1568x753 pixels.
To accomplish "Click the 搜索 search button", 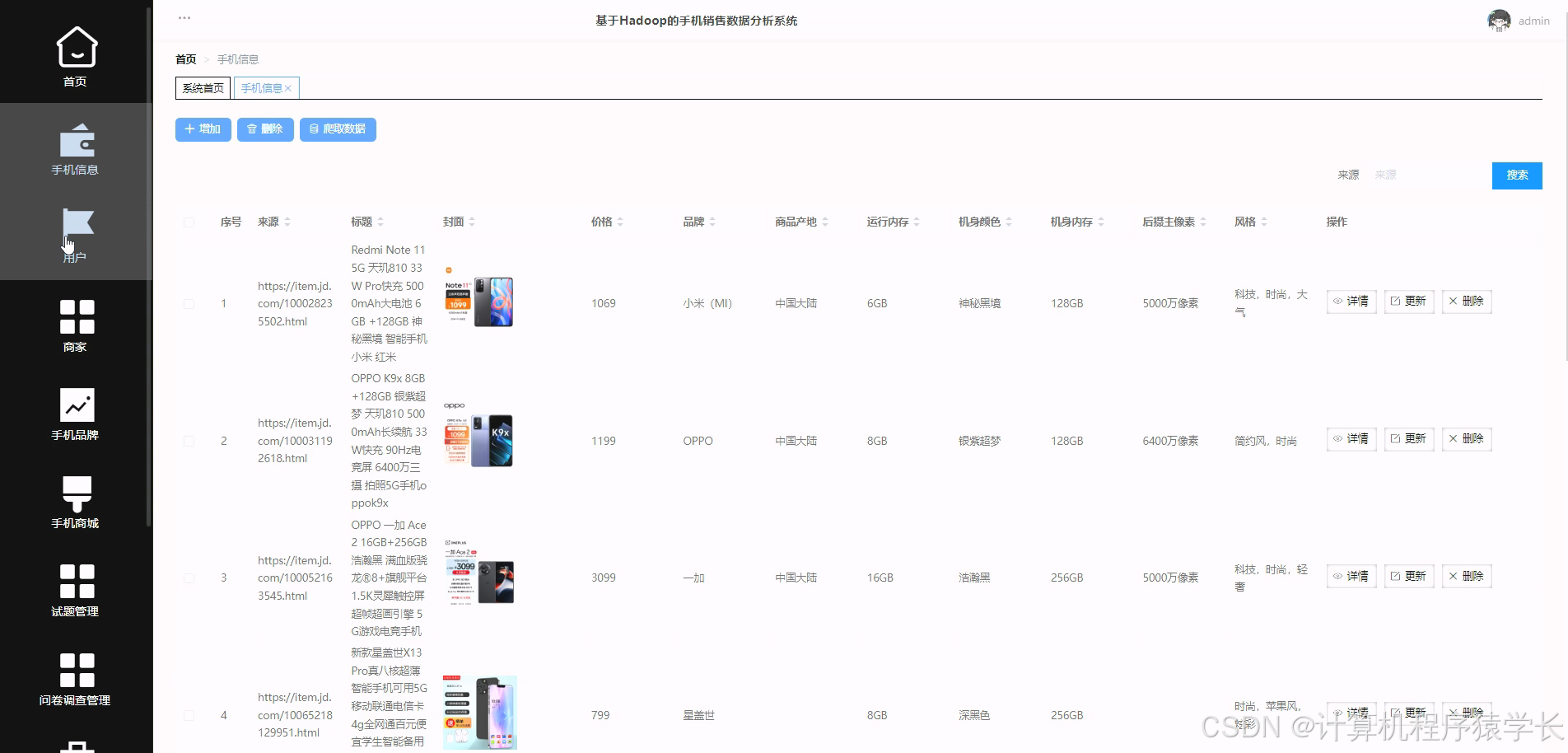I will pyautogui.click(x=1517, y=175).
